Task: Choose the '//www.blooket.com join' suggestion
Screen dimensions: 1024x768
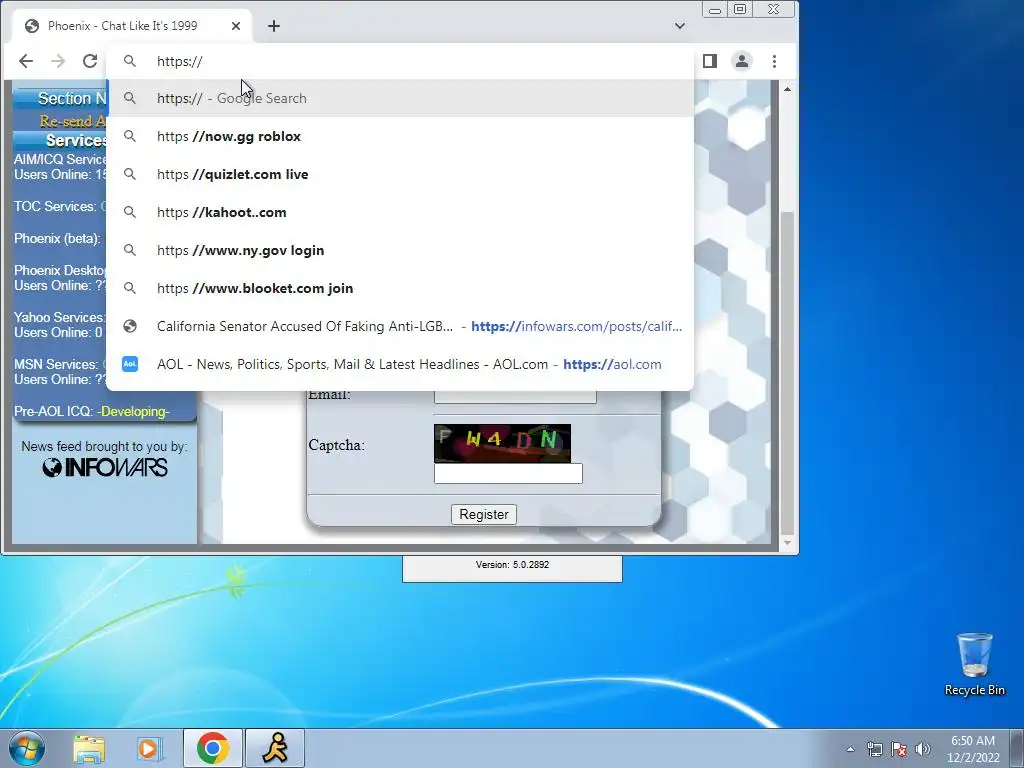Action: point(400,288)
